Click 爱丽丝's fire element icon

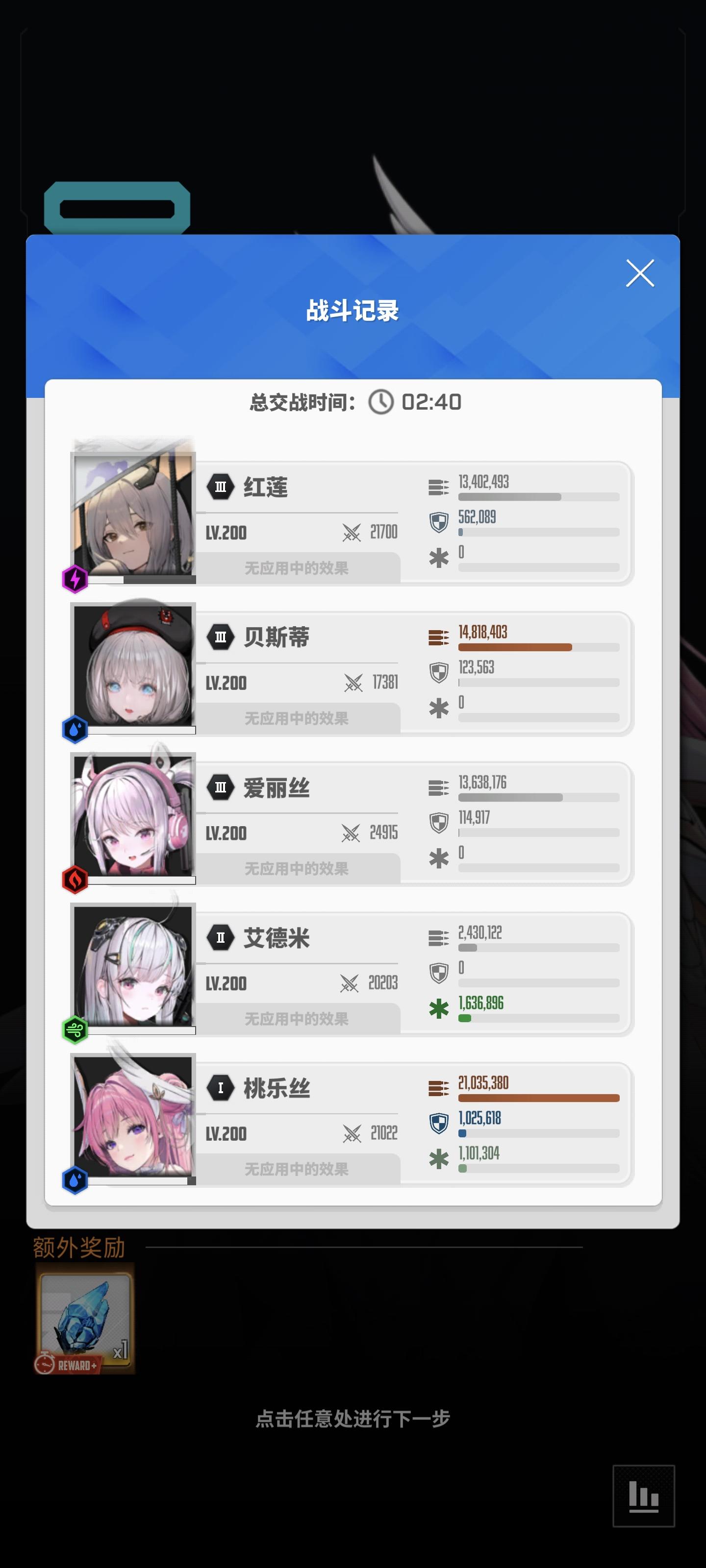coord(75,879)
